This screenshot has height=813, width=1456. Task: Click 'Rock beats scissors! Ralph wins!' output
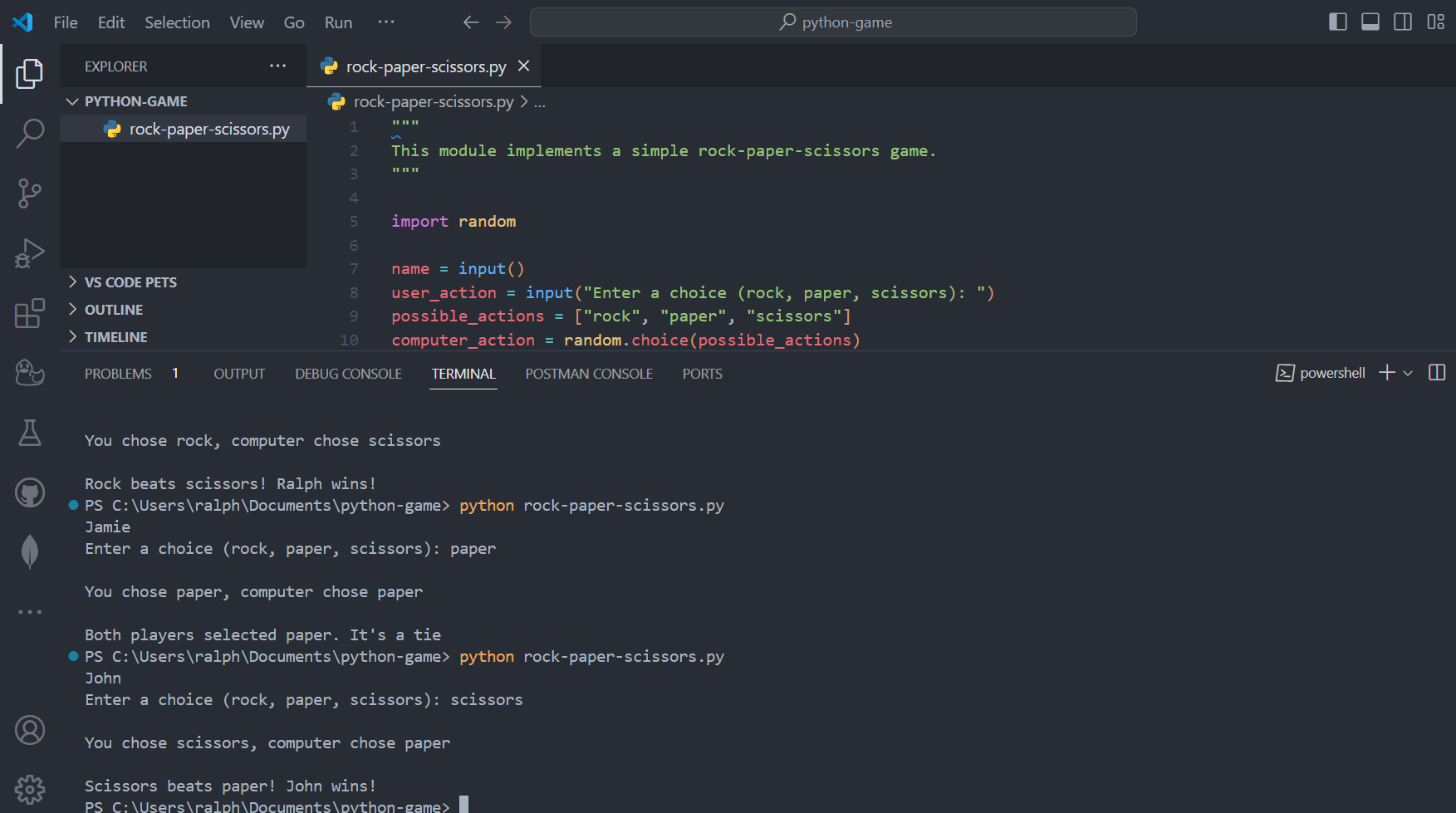pyautogui.click(x=230, y=483)
